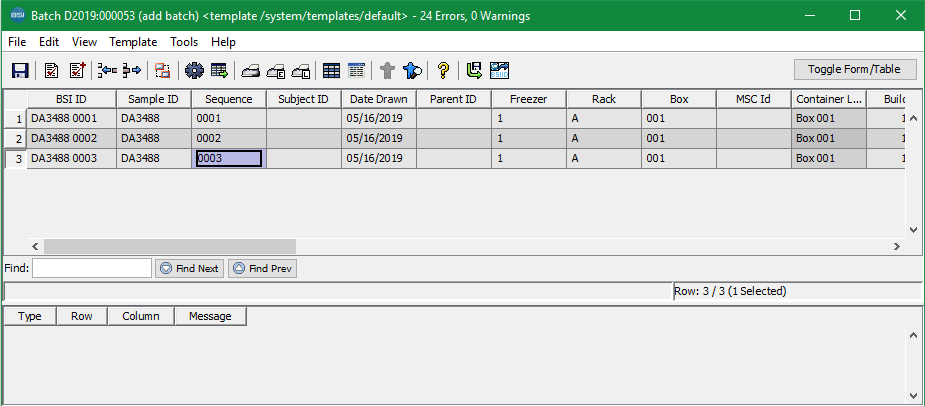Open the Help menu
Image resolution: width=925 pixels, height=406 pixels.
pyautogui.click(x=224, y=42)
